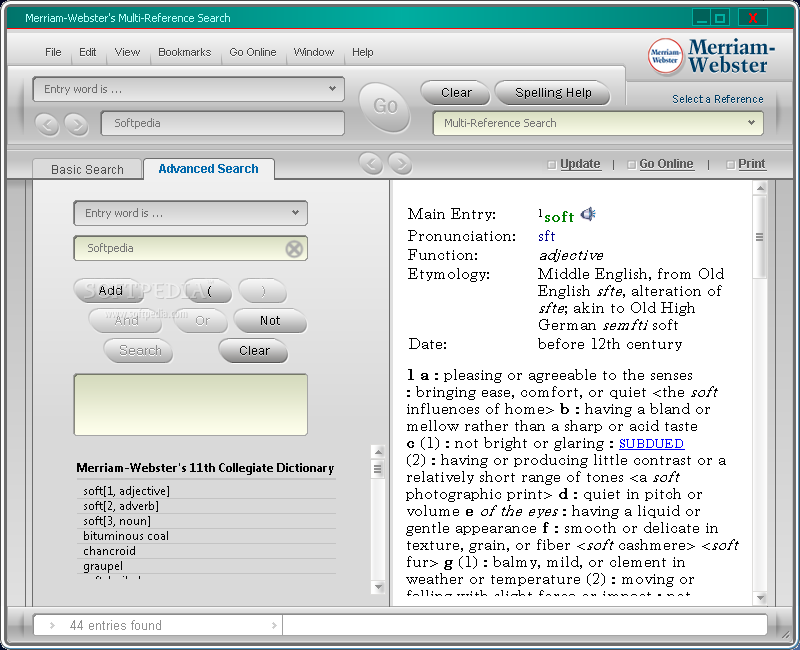Viewport: 800px width, 650px height.
Task: Insert a closing parenthesis button
Action: click(263, 291)
